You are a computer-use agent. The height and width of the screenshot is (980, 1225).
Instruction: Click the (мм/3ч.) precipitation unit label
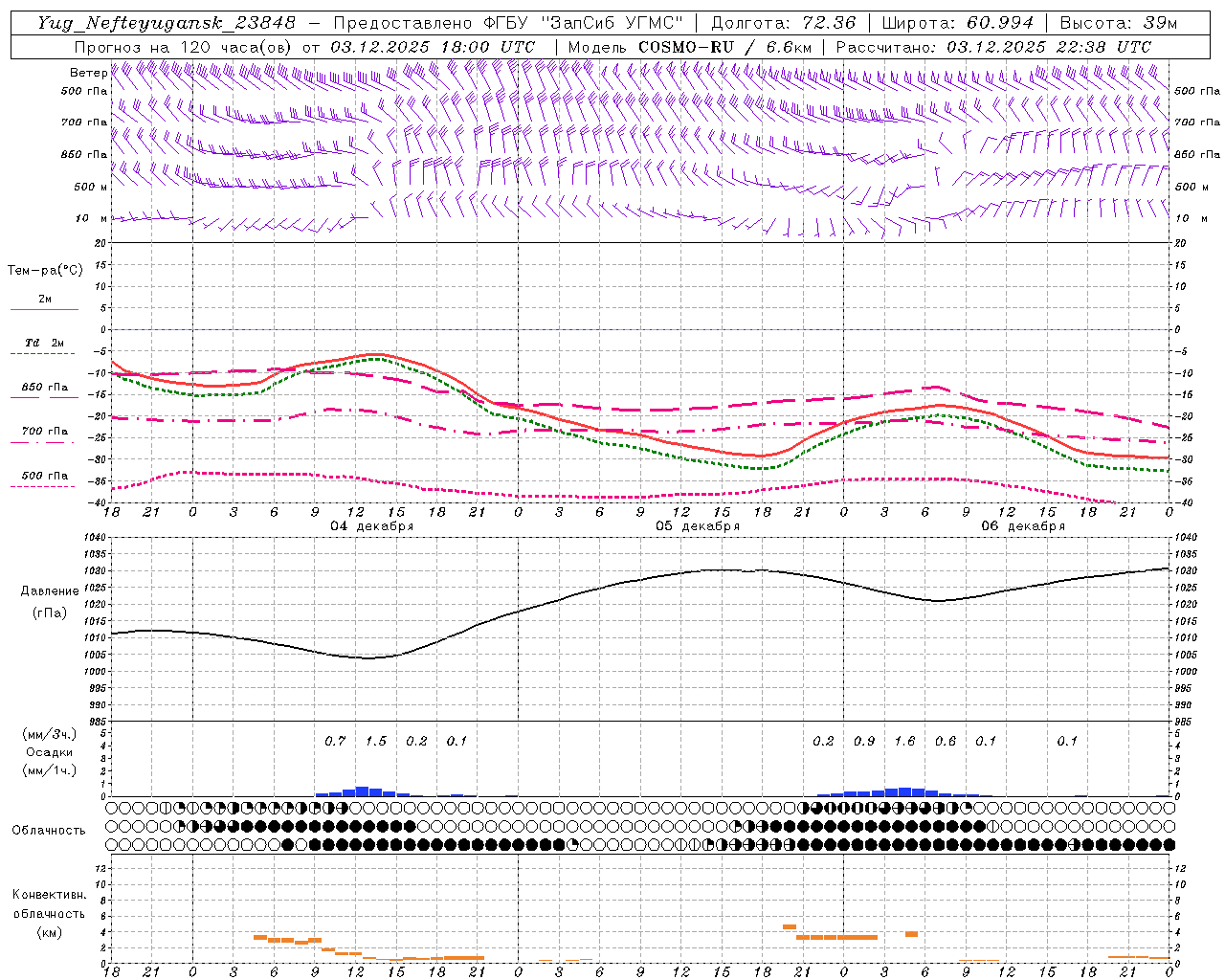pyautogui.click(x=49, y=734)
